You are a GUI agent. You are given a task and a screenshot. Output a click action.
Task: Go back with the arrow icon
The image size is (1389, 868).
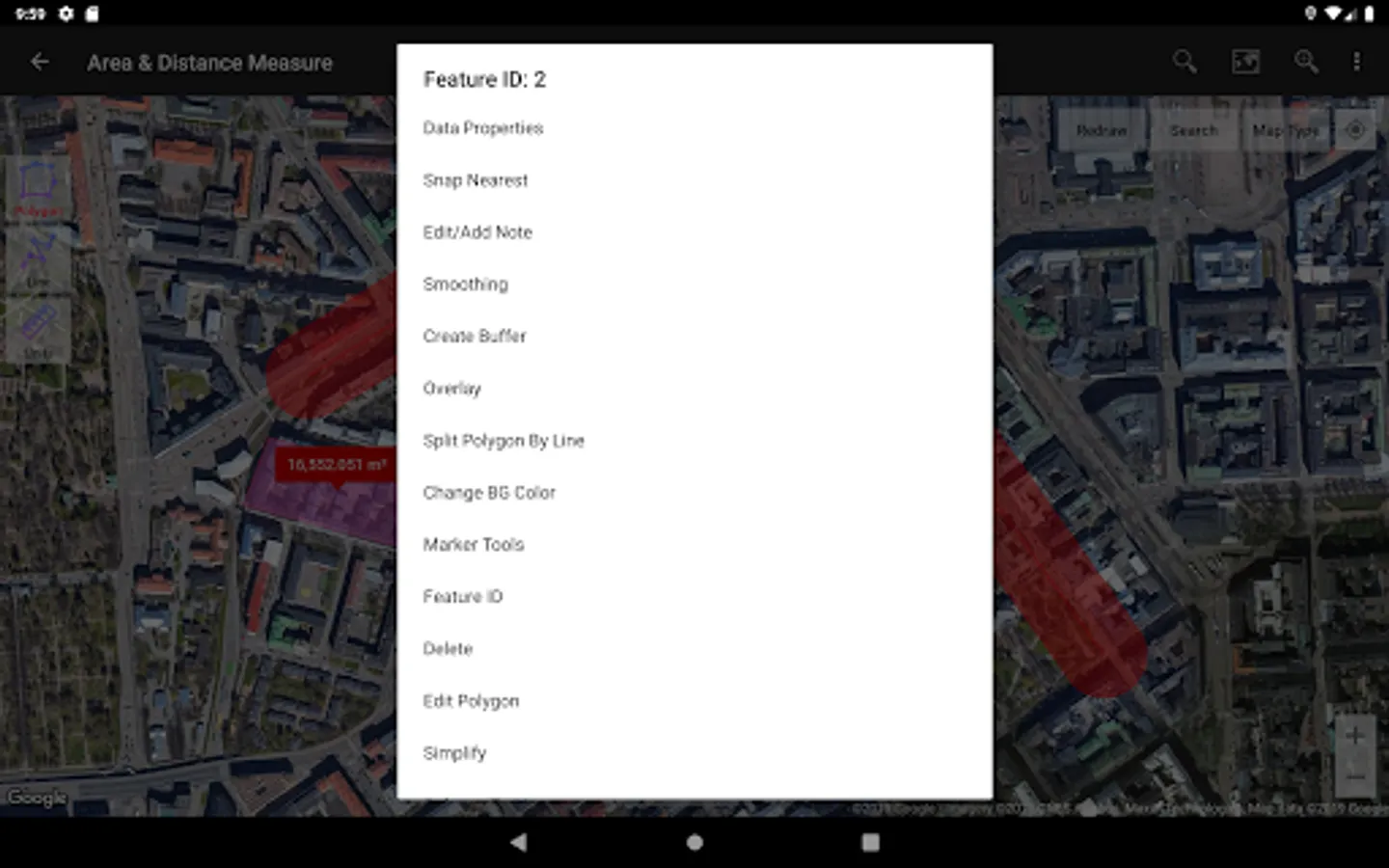tap(40, 63)
